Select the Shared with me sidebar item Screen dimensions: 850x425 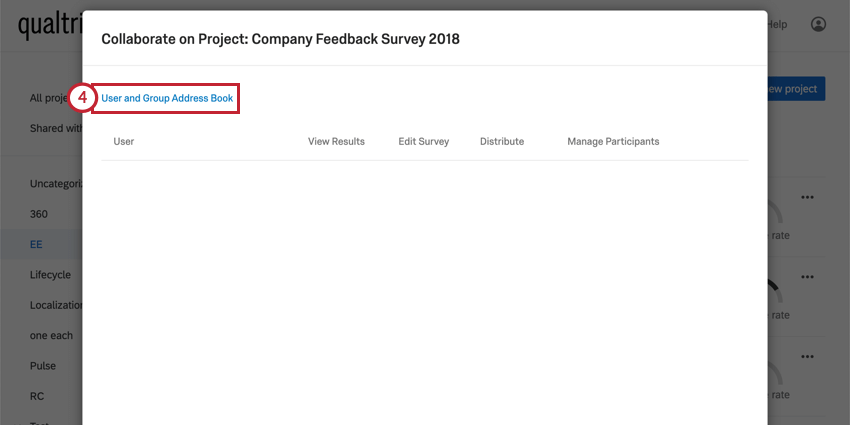coord(56,128)
